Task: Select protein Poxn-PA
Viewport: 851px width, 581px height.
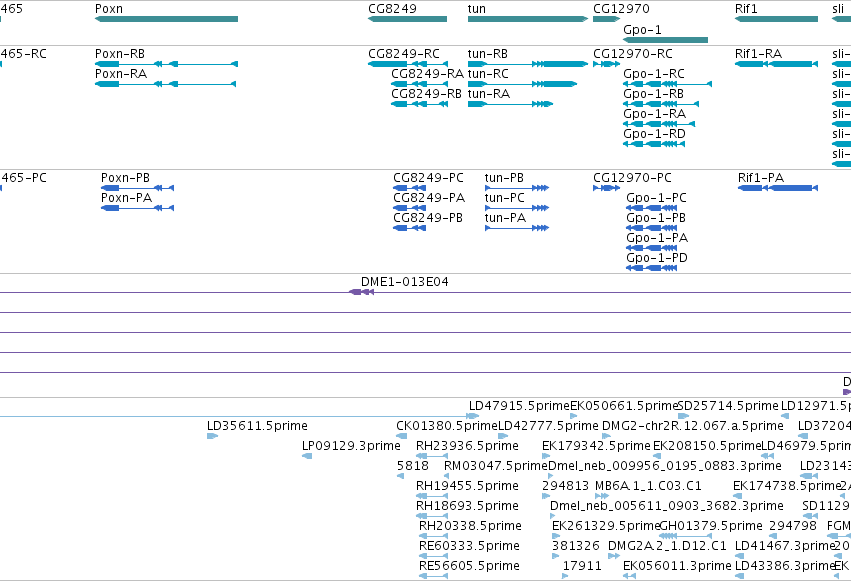Action: coord(137,208)
